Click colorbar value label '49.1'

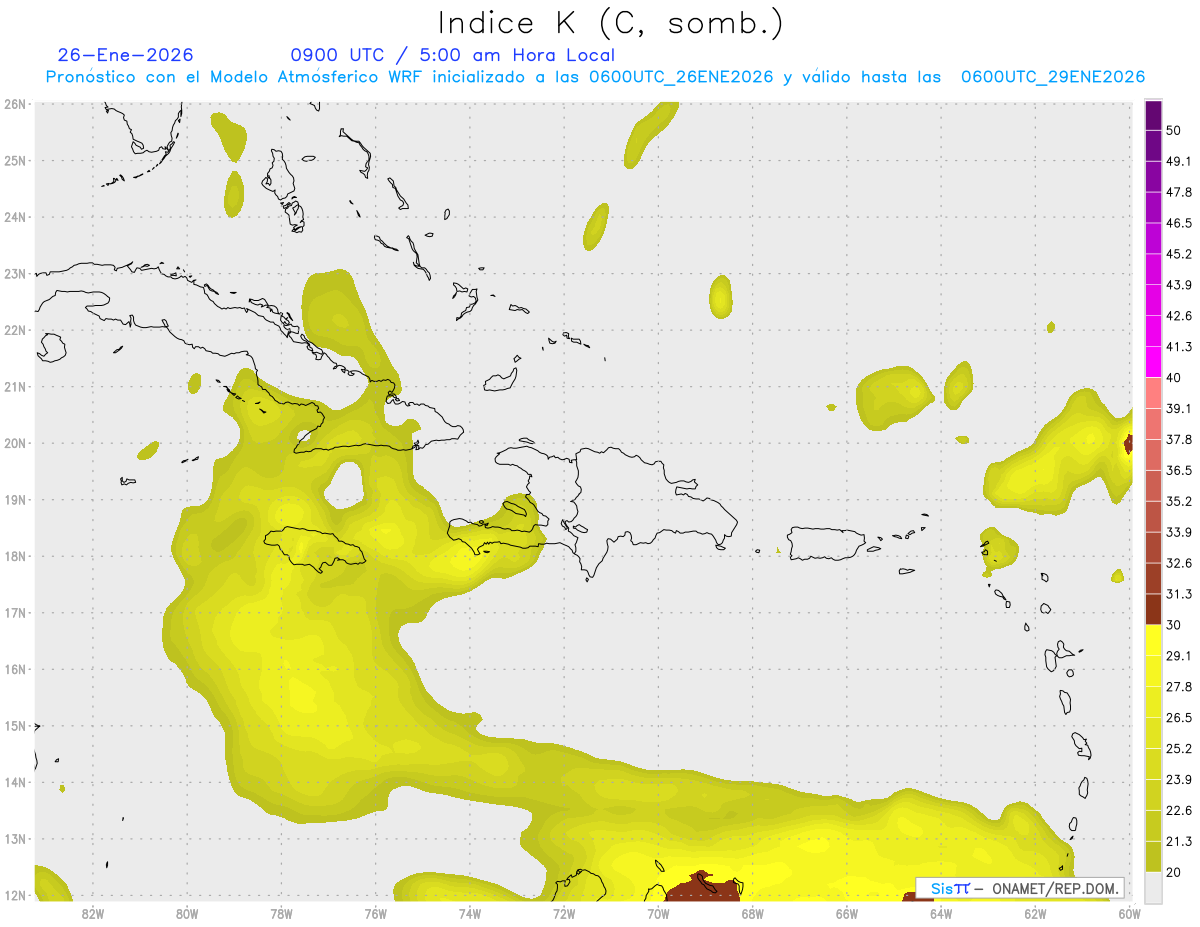1178,161
